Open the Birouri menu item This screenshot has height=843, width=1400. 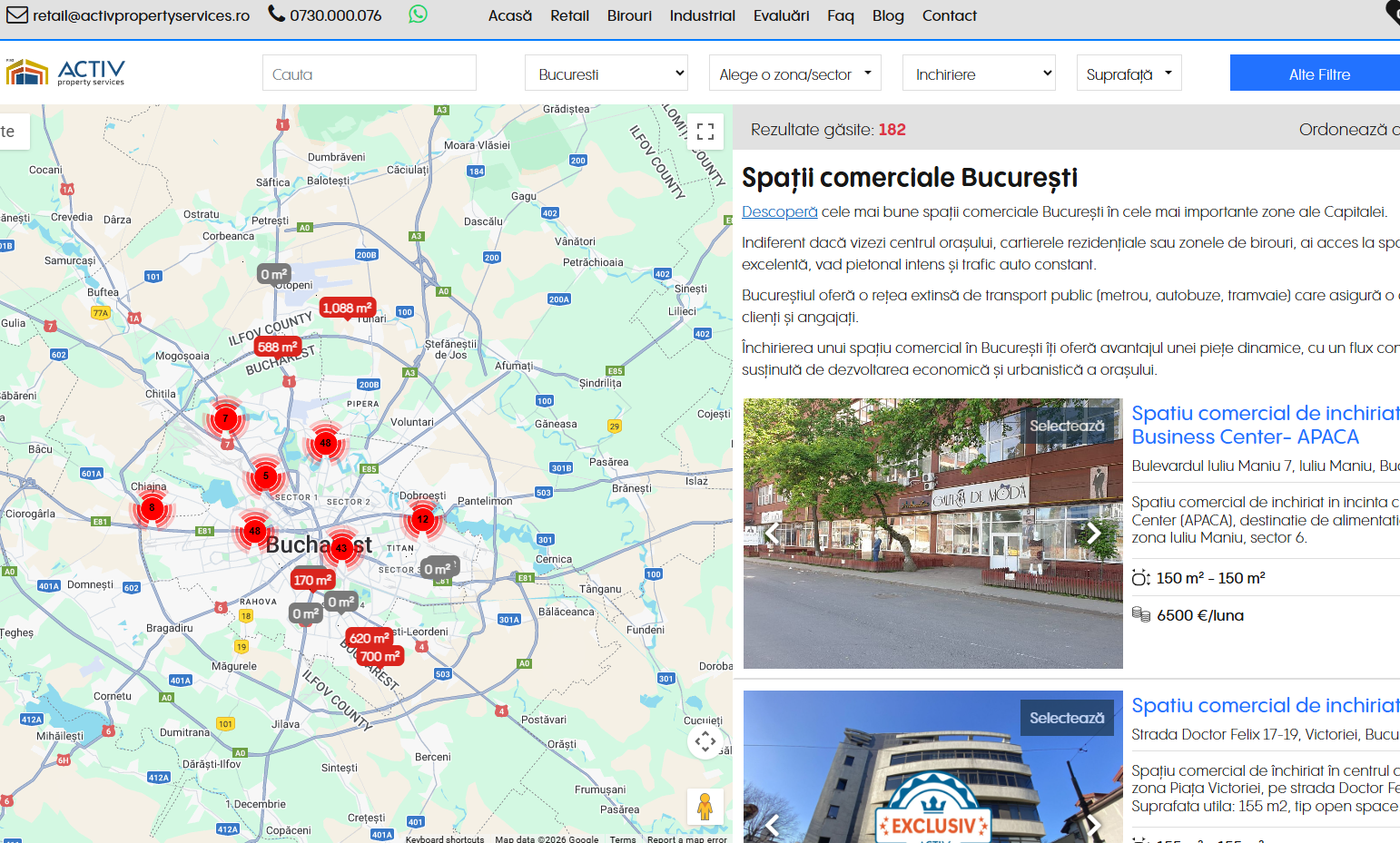[629, 15]
